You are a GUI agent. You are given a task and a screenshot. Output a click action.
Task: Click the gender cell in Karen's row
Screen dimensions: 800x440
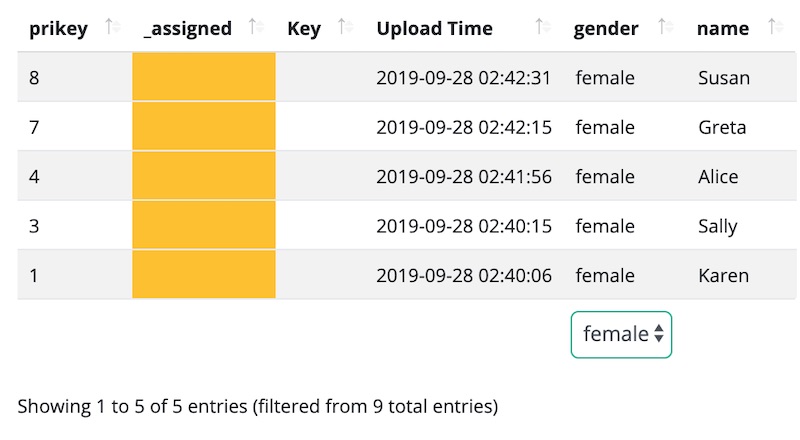point(605,275)
